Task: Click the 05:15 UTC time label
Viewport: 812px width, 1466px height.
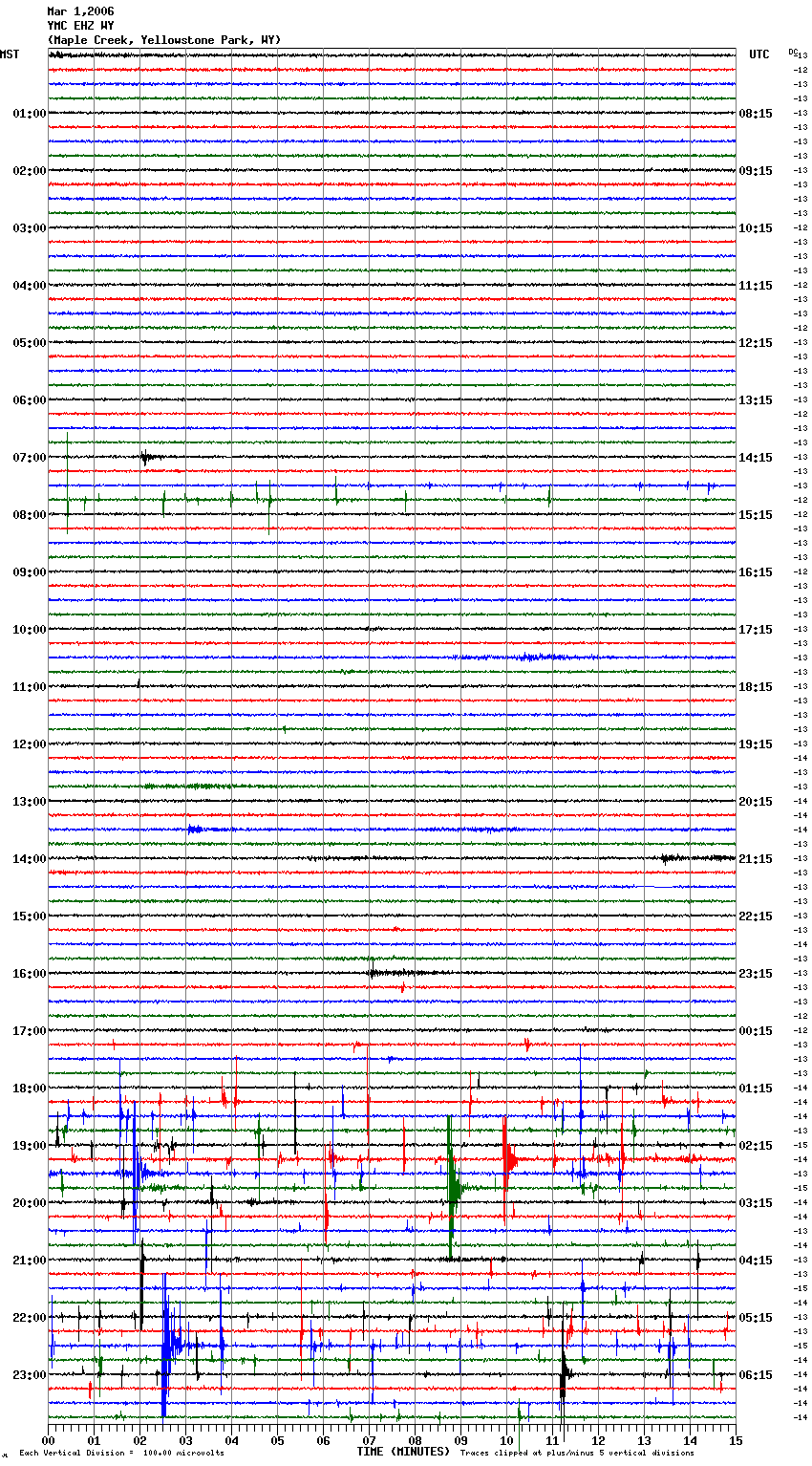Action: tap(756, 1318)
